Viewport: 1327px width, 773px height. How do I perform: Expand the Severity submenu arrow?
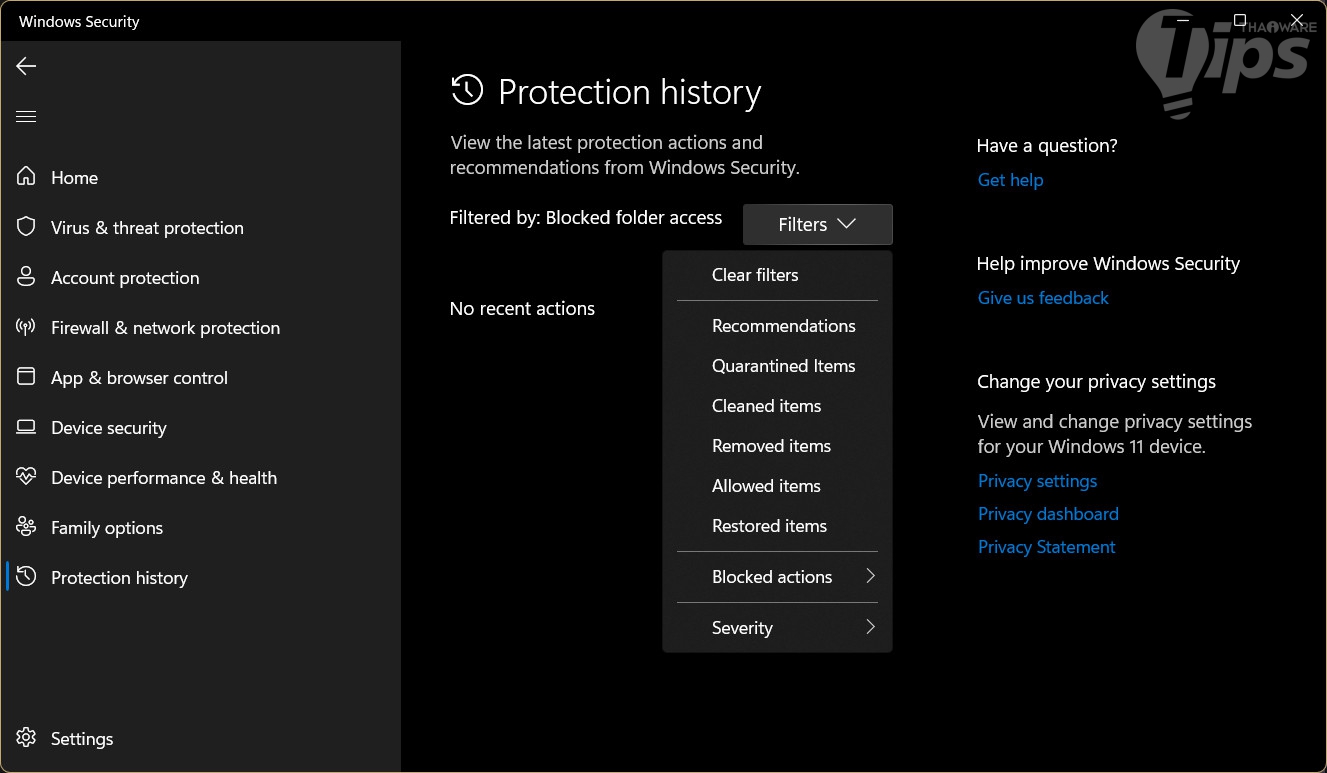pyautogui.click(x=870, y=627)
